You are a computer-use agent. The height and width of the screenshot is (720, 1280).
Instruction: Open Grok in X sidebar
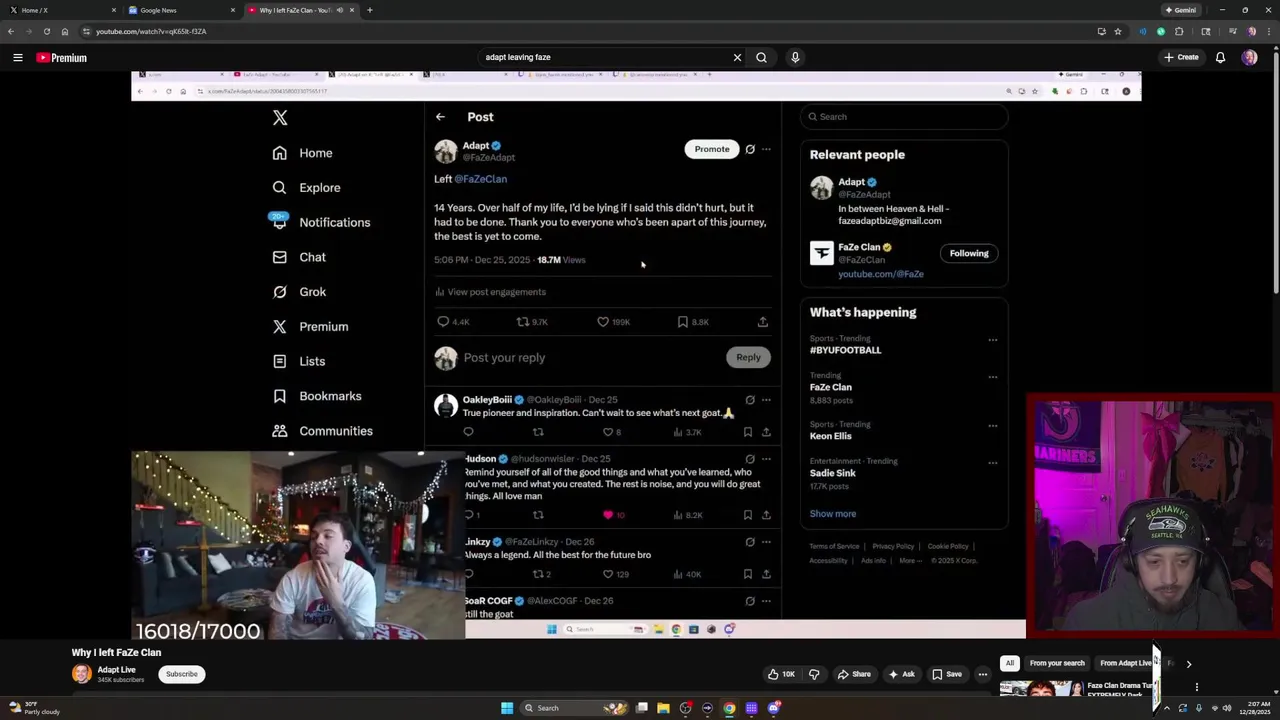(x=298, y=292)
